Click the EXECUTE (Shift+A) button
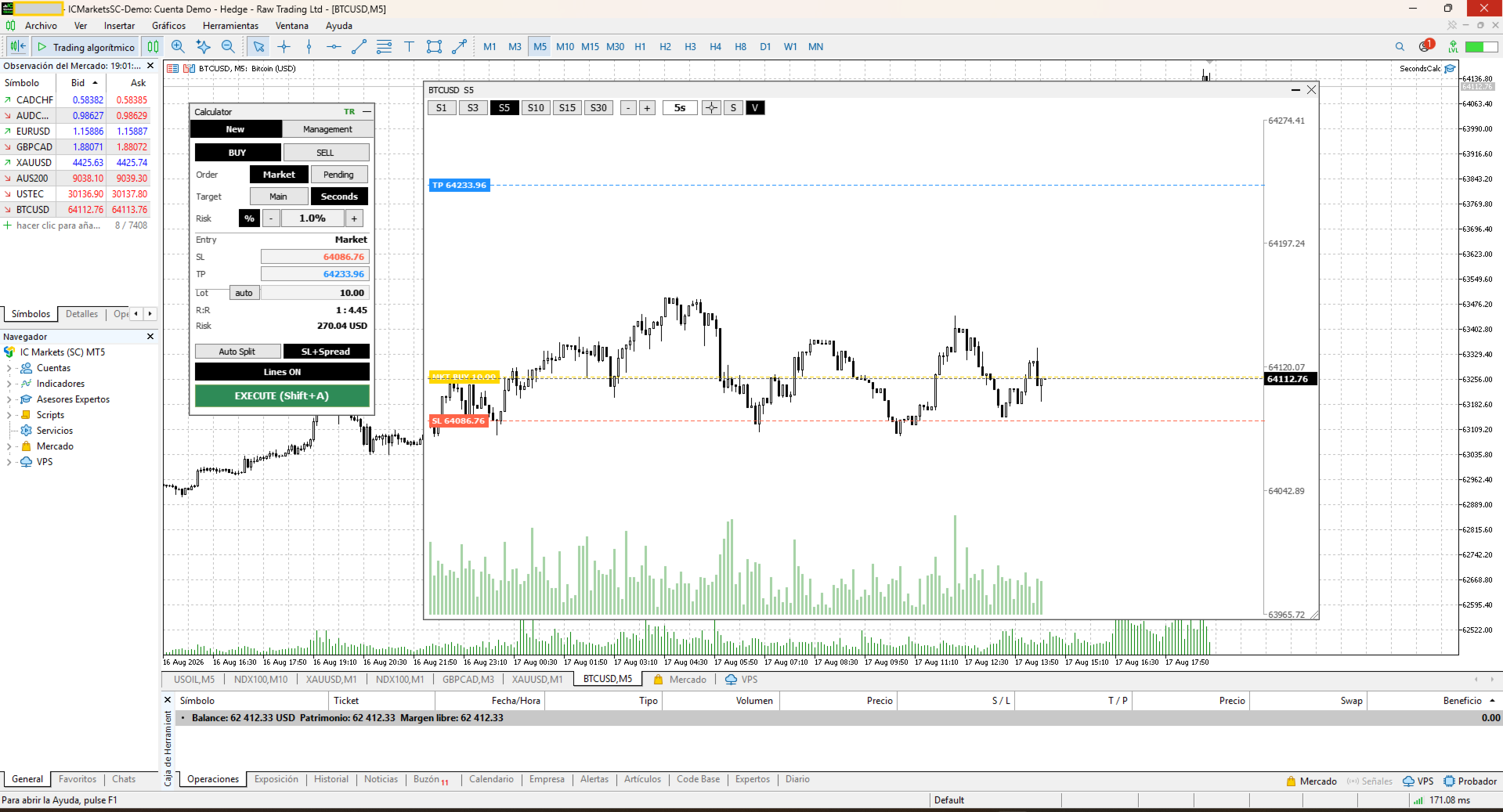The height and width of the screenshot is (812, 1503). (282, 396)
